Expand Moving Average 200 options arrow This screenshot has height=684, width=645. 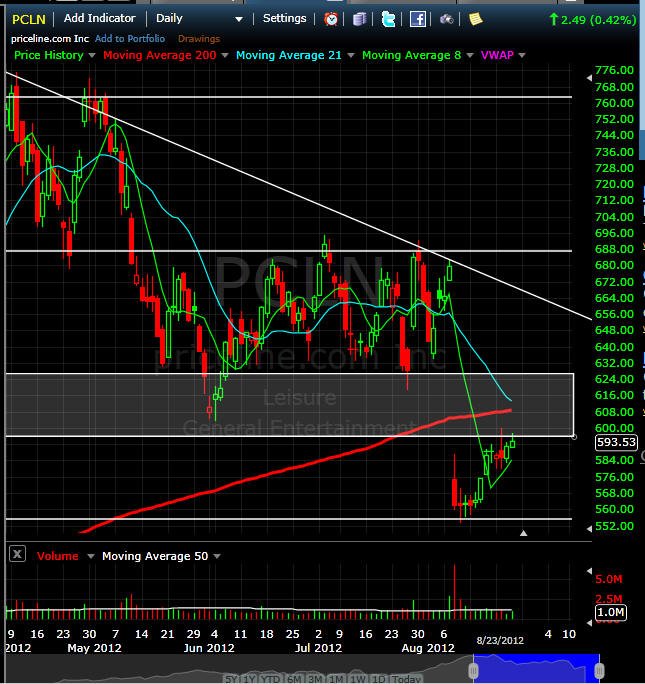click(x=225, y=55)
